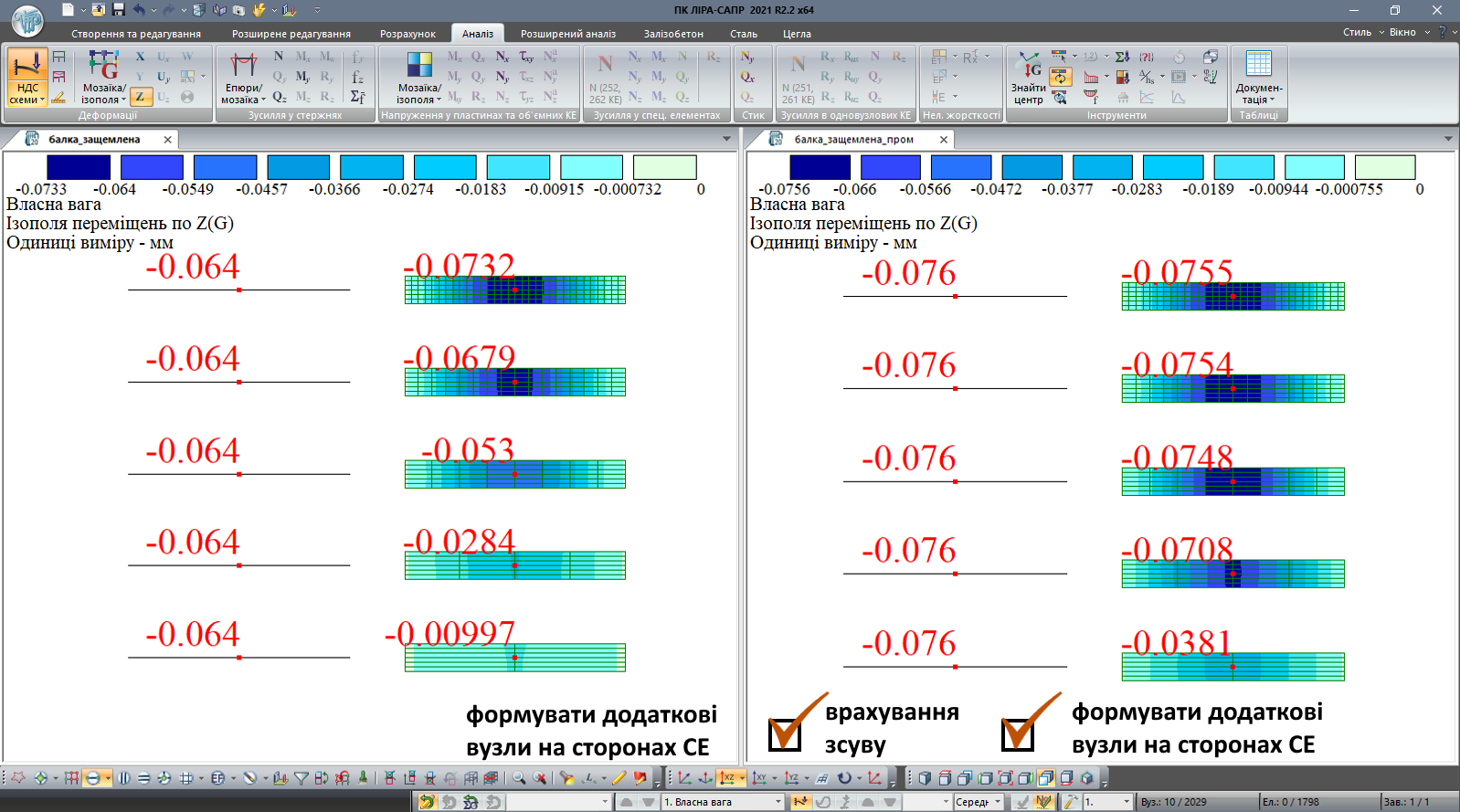Select Мозаїка/ізополя in the Деформації group
Viewport: 1460px width, 812px height.
tap(103, 77)
